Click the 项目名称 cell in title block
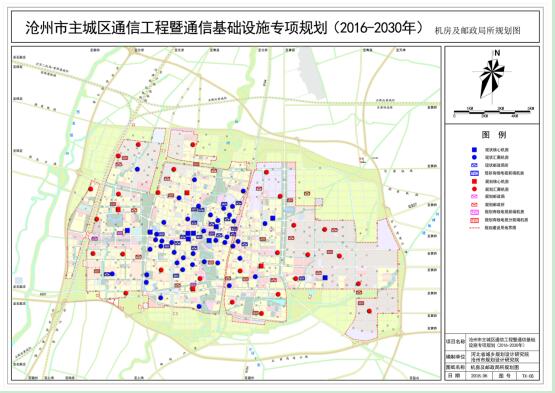The image size is (555, 393). tap(455, 342)
